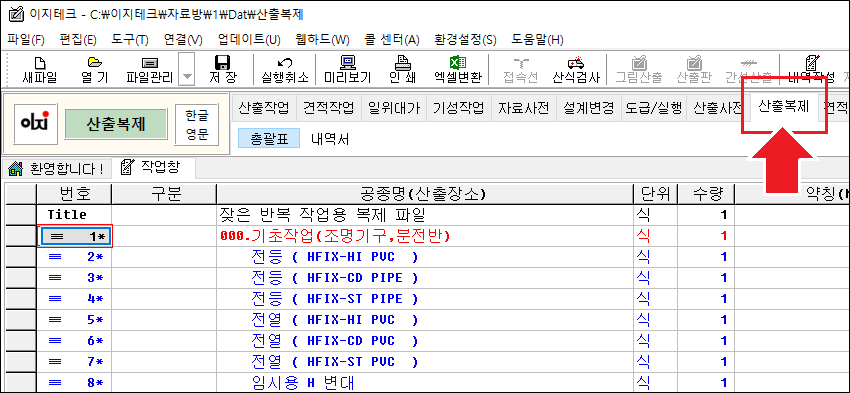Select the 총괄표 view toggle
The image size is (850, 393).
(269, 139)
